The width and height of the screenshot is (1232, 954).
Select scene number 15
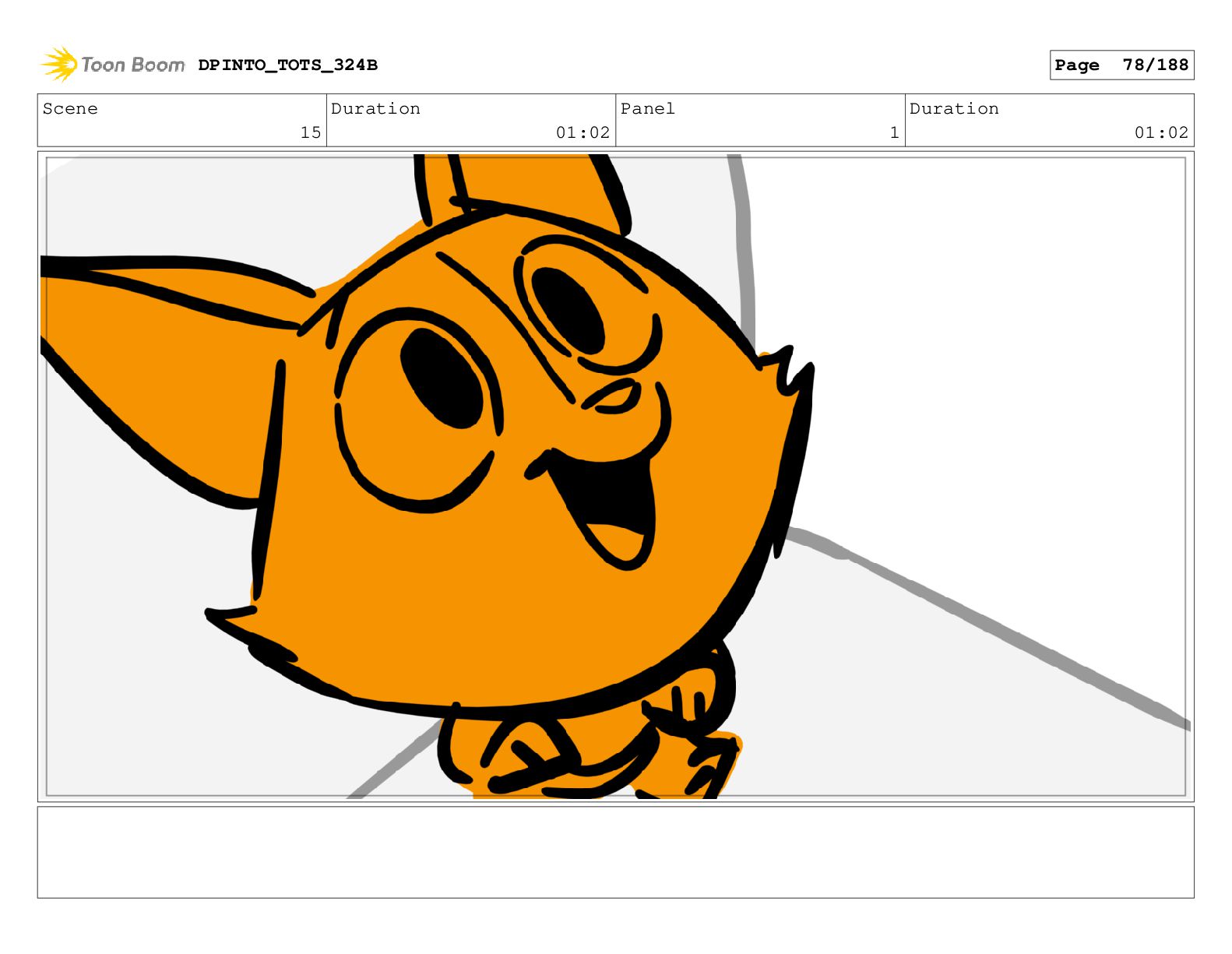[x=311, y=133]
